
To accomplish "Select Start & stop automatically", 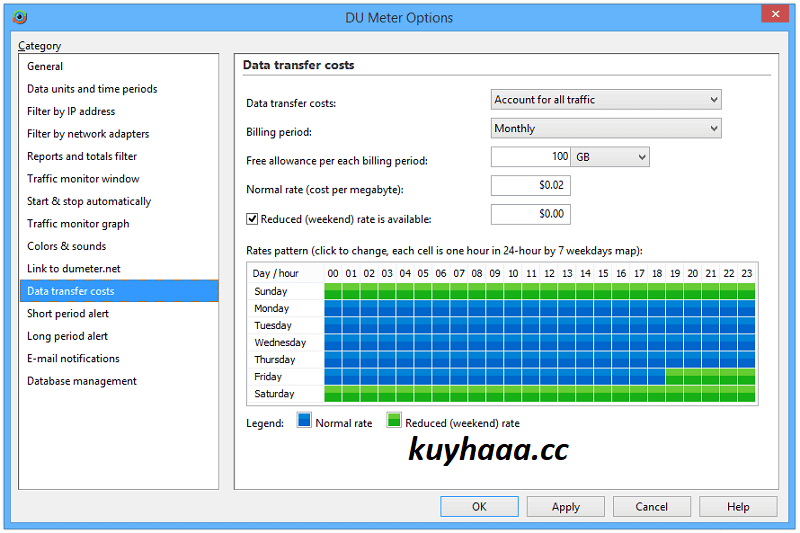I will [118, 201].
